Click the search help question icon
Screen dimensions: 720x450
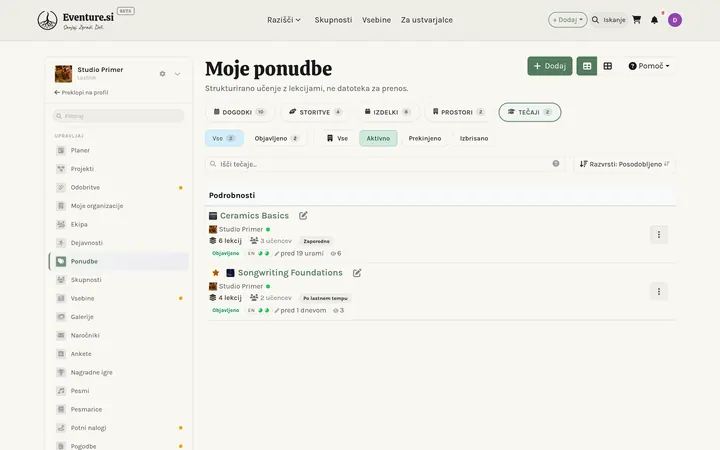tap(556, 163)
